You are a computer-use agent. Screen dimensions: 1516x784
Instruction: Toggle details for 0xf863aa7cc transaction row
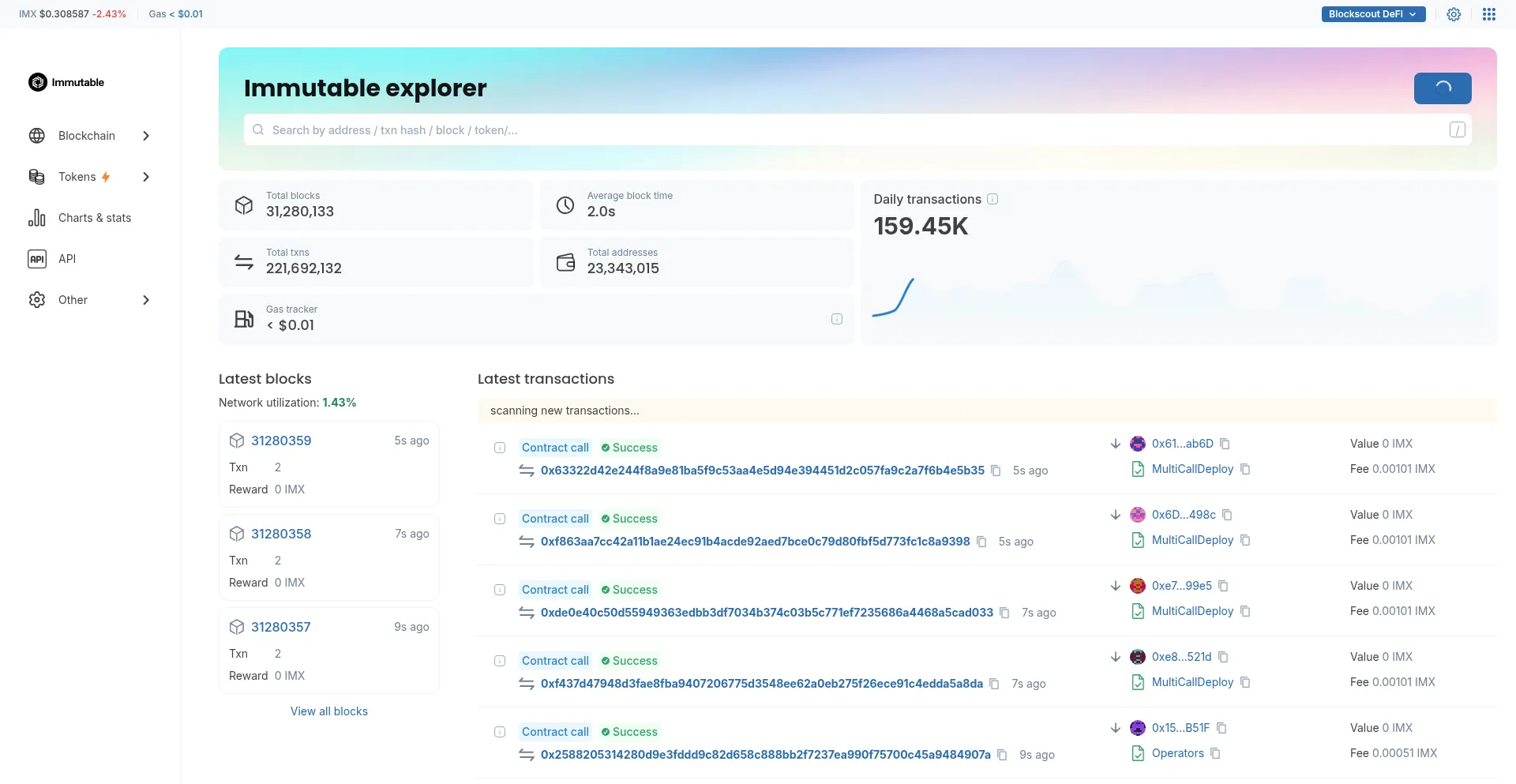500,519
